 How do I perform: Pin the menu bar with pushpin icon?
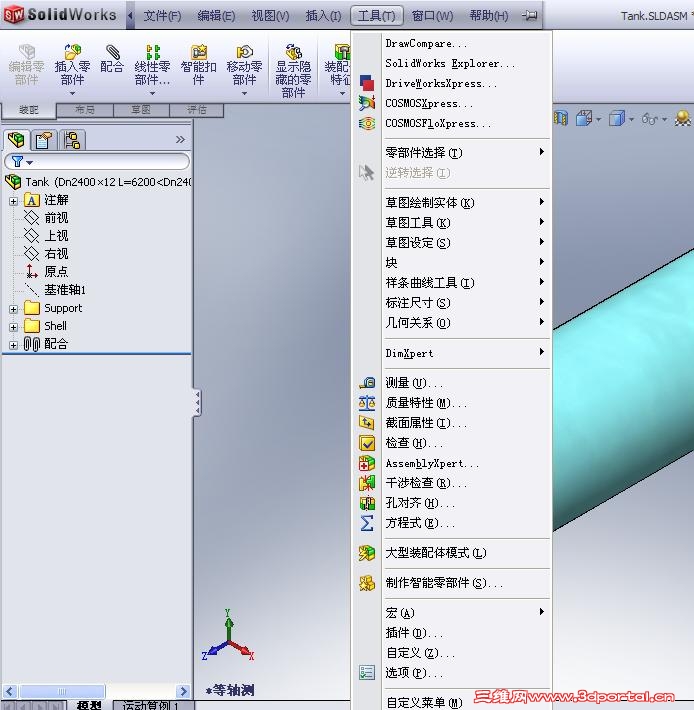[530, 15]
